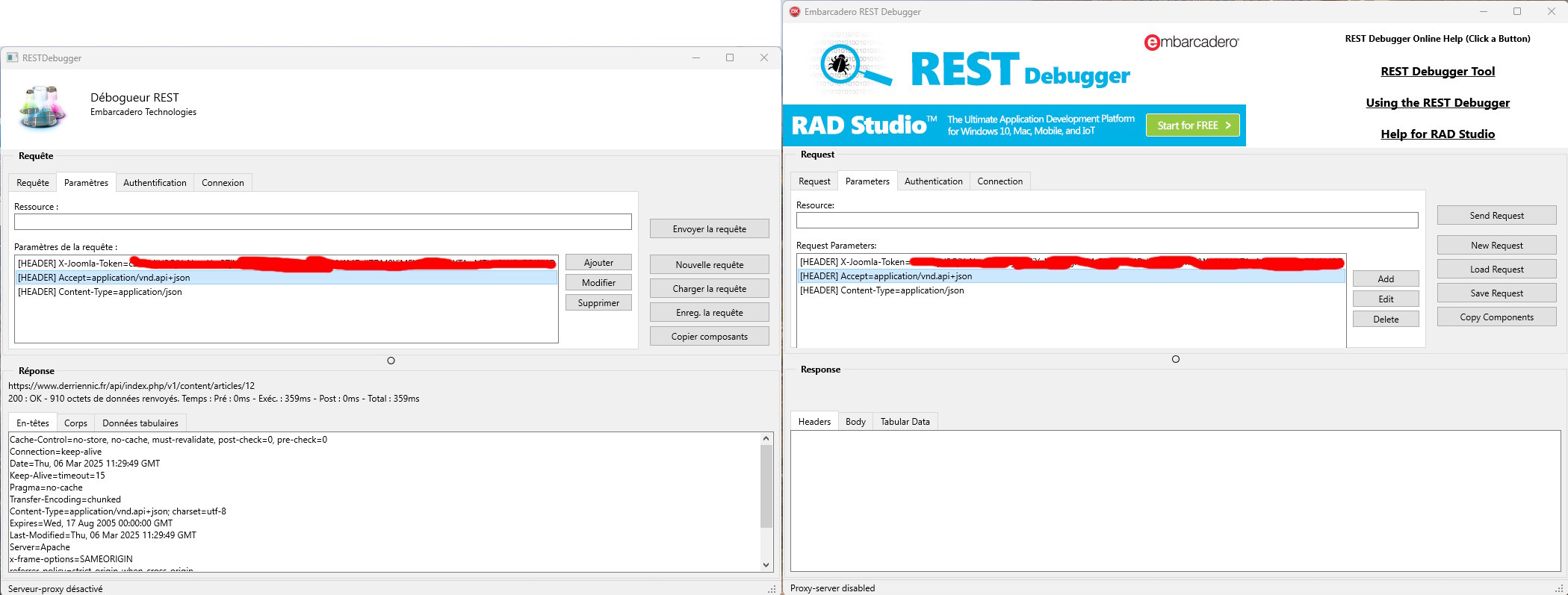The width and height of the screenshot is (1568, 595).
Task: Switch to the Headers response tab
Action: (x=814, y=421)
